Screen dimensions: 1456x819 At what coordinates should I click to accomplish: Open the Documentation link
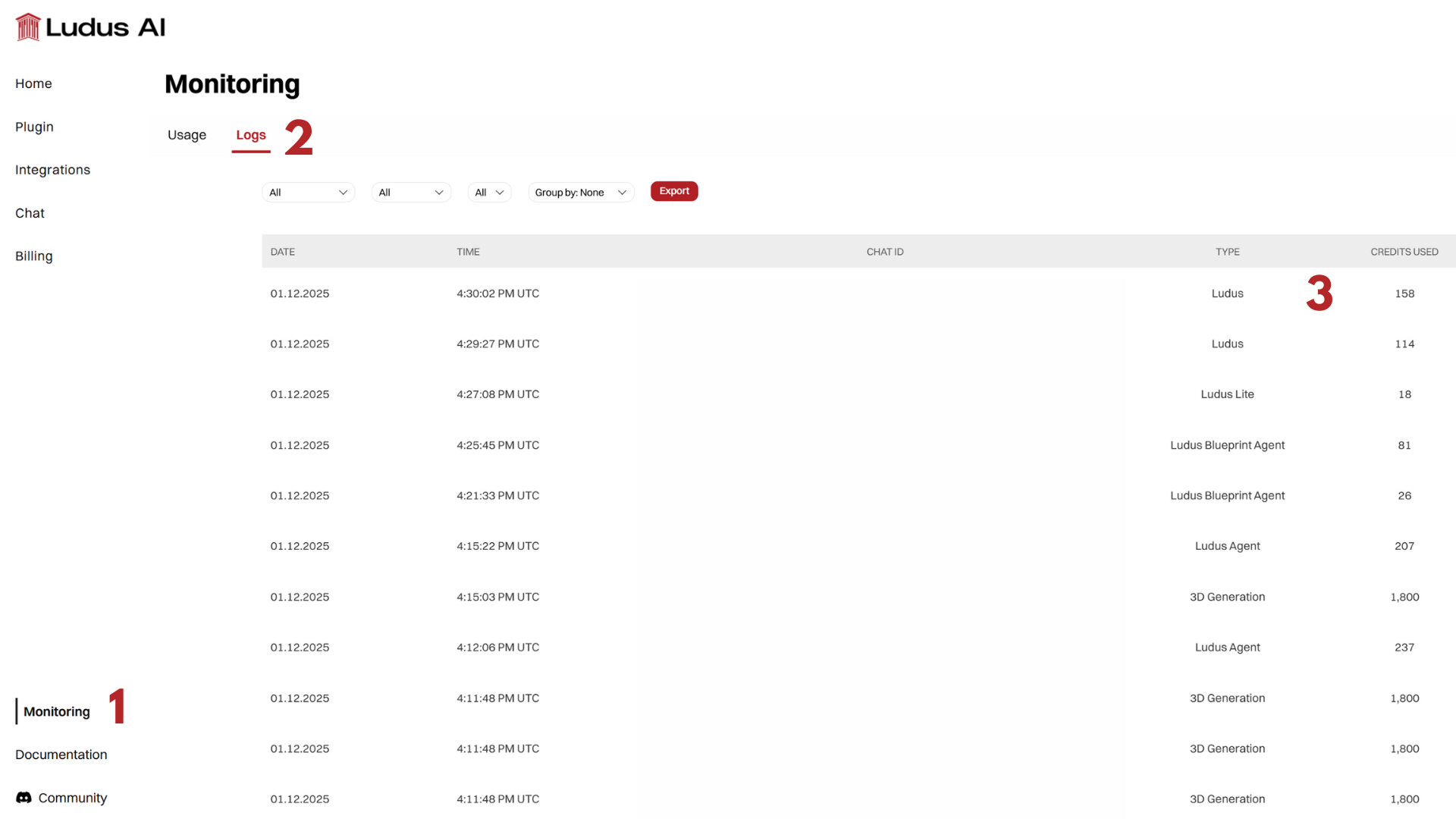tap(61, 755)
